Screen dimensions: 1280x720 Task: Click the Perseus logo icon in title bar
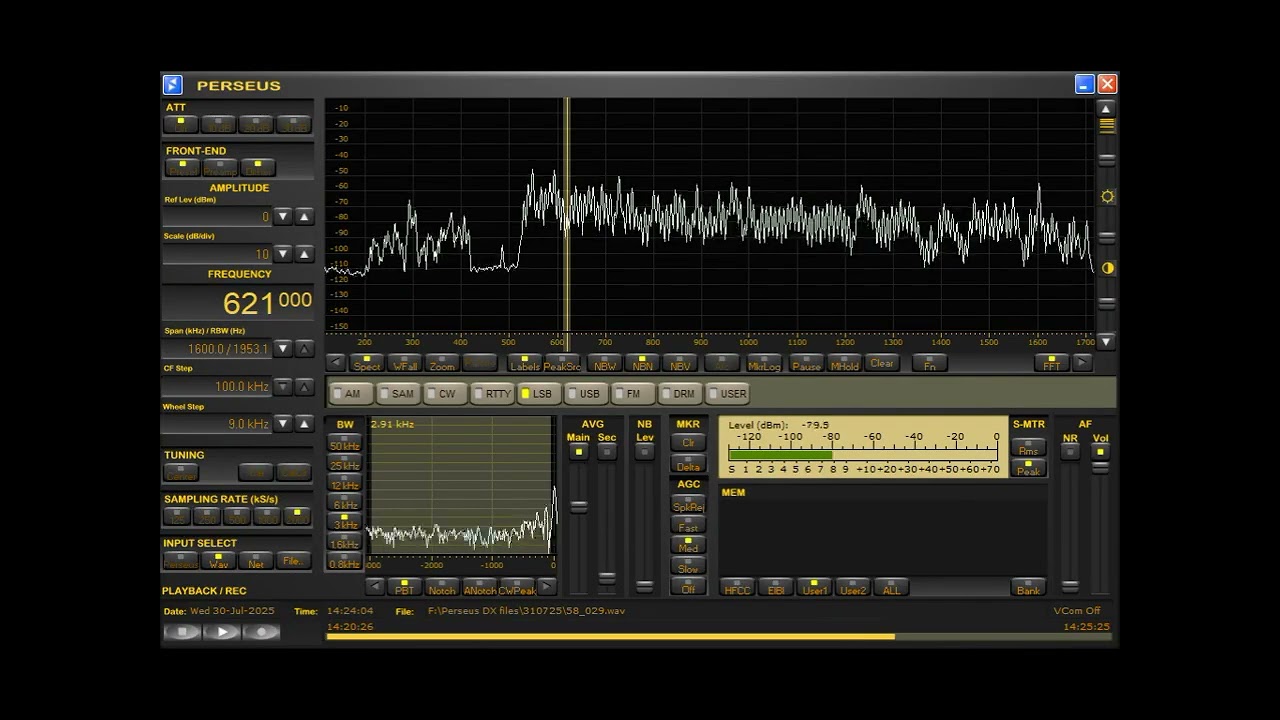[172, 85]
